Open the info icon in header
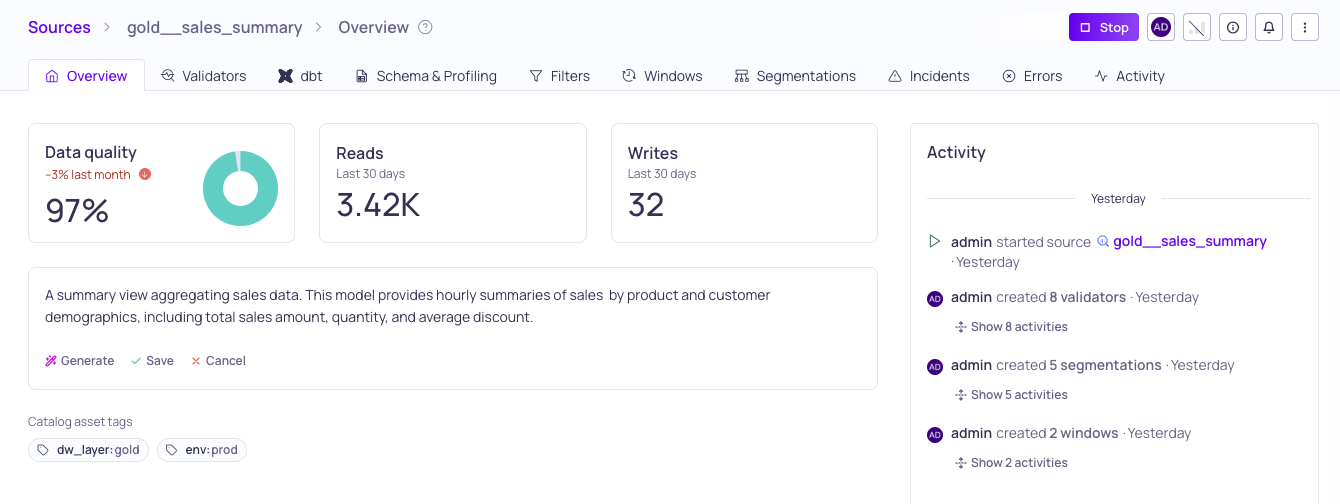1340x504 pixels. 1233,28
